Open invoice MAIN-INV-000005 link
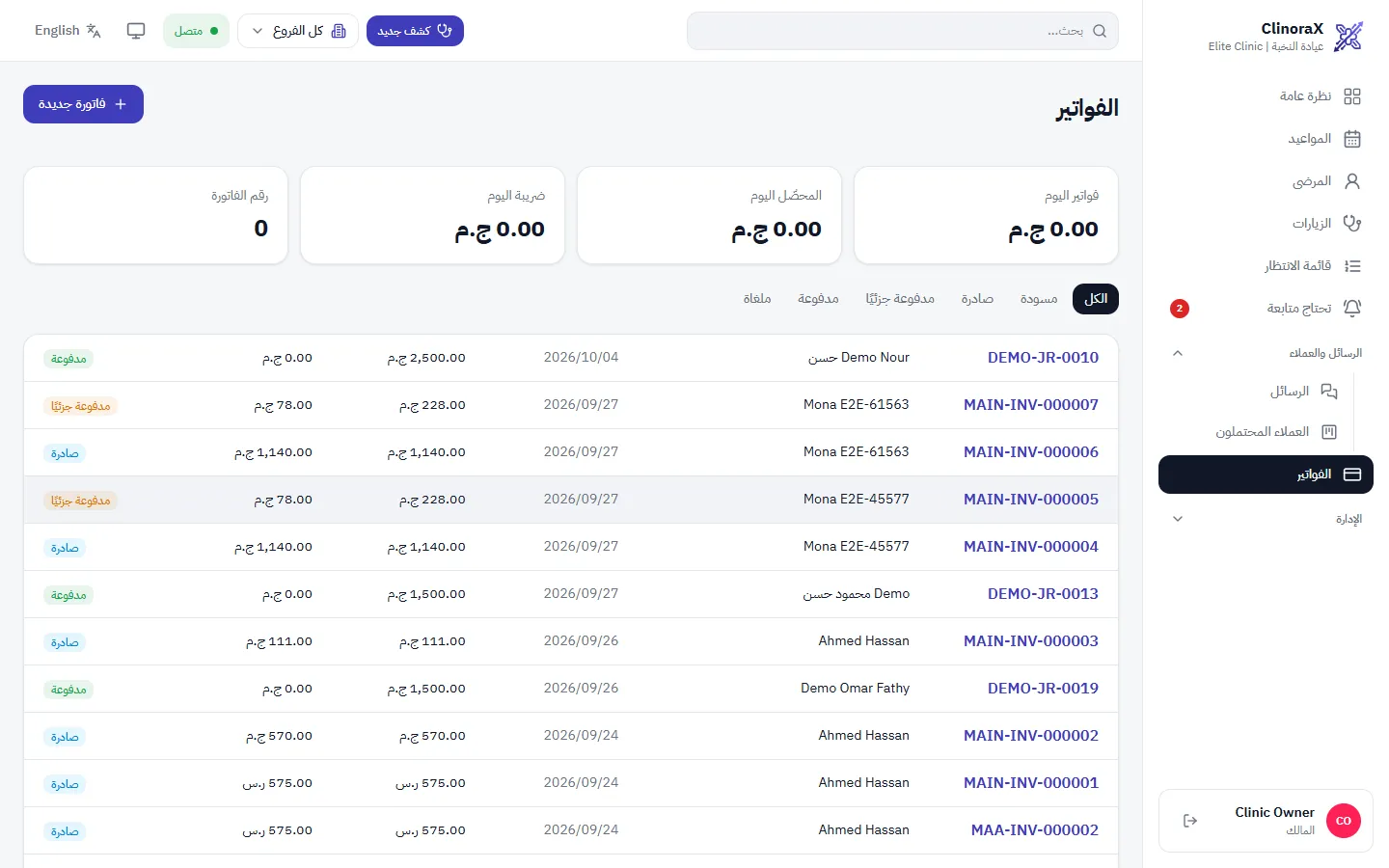 pyautogui.click(x=1031, y=500)
